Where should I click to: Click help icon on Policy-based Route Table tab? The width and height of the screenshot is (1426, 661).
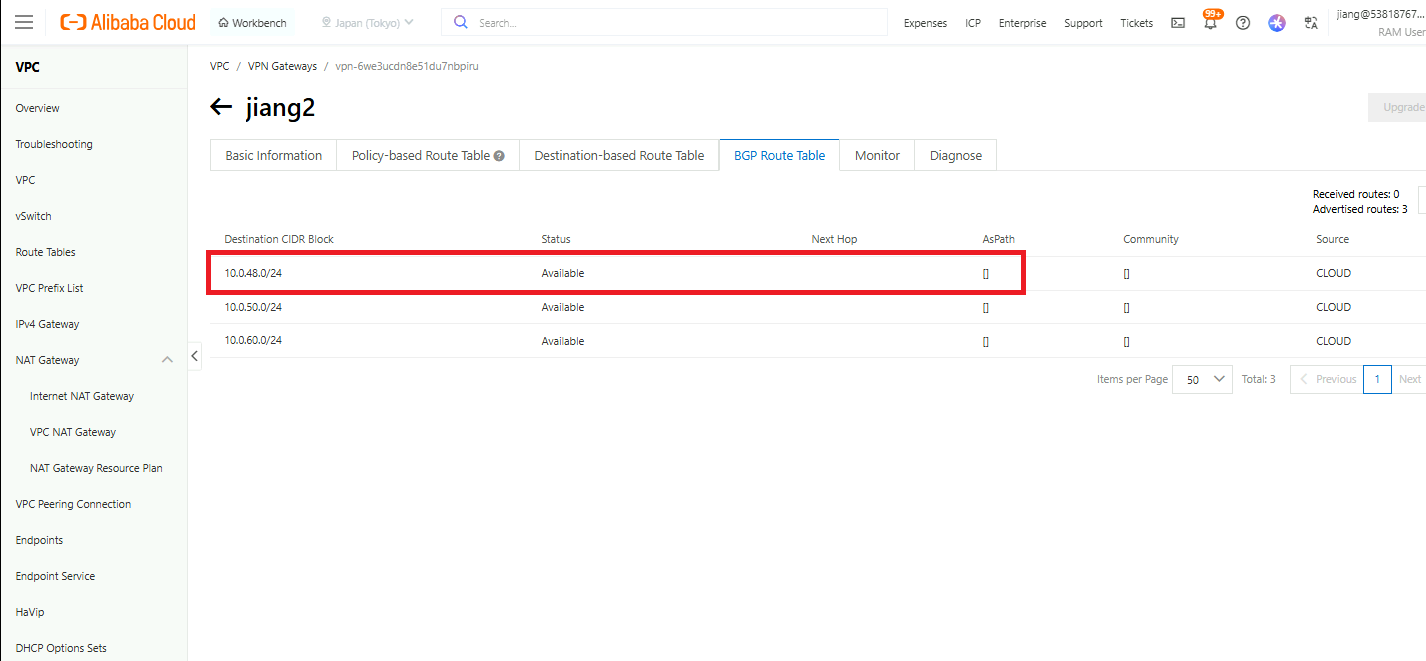(499, 156)
